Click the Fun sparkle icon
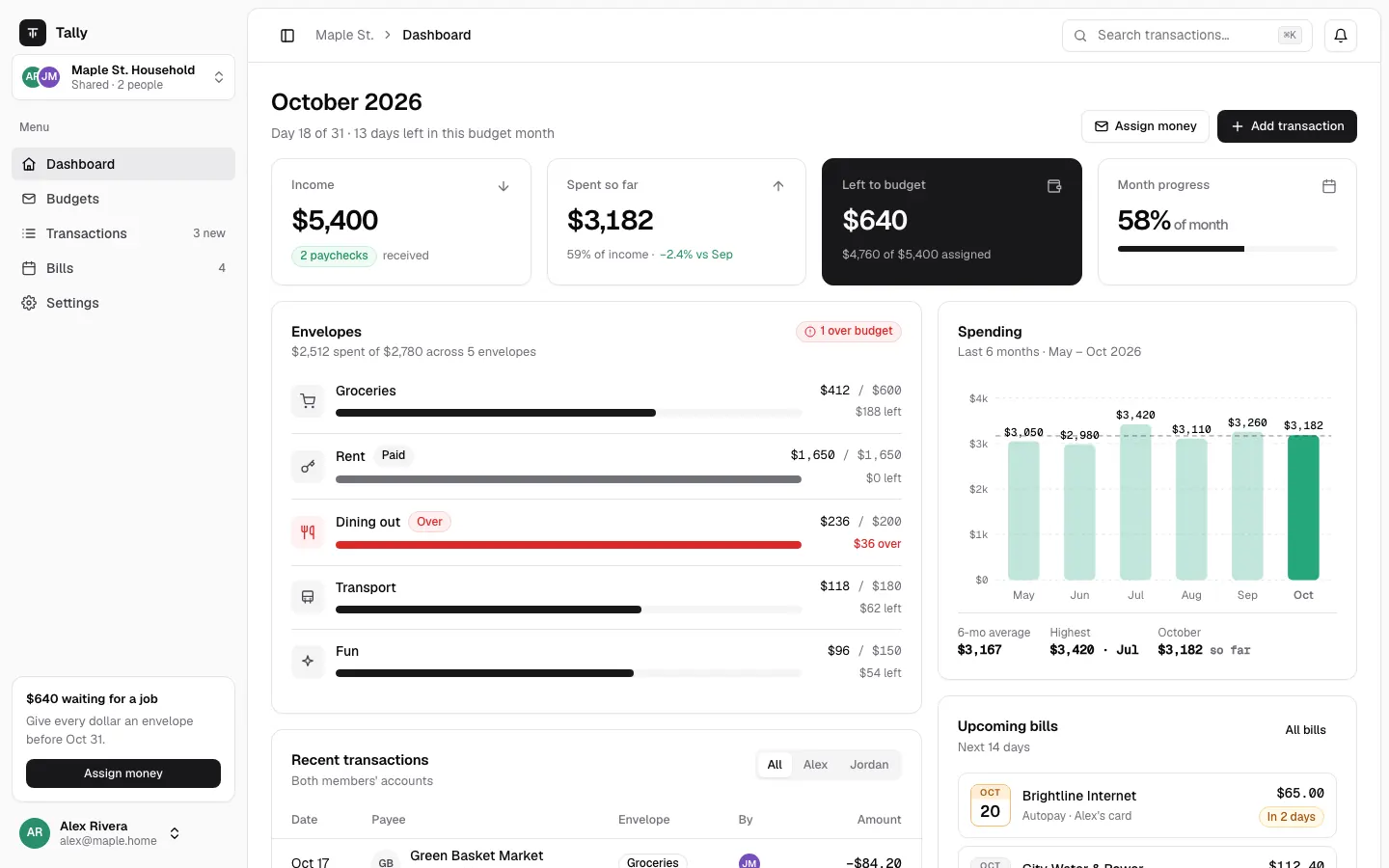Viewport: 1389px width, 868px height. click(308, 662)
